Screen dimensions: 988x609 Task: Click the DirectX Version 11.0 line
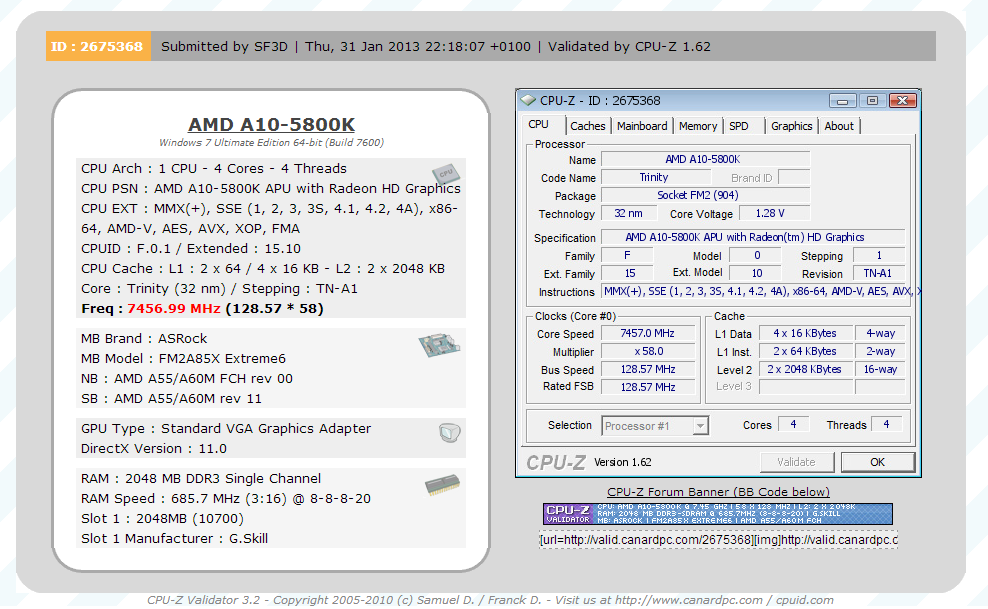154,448
